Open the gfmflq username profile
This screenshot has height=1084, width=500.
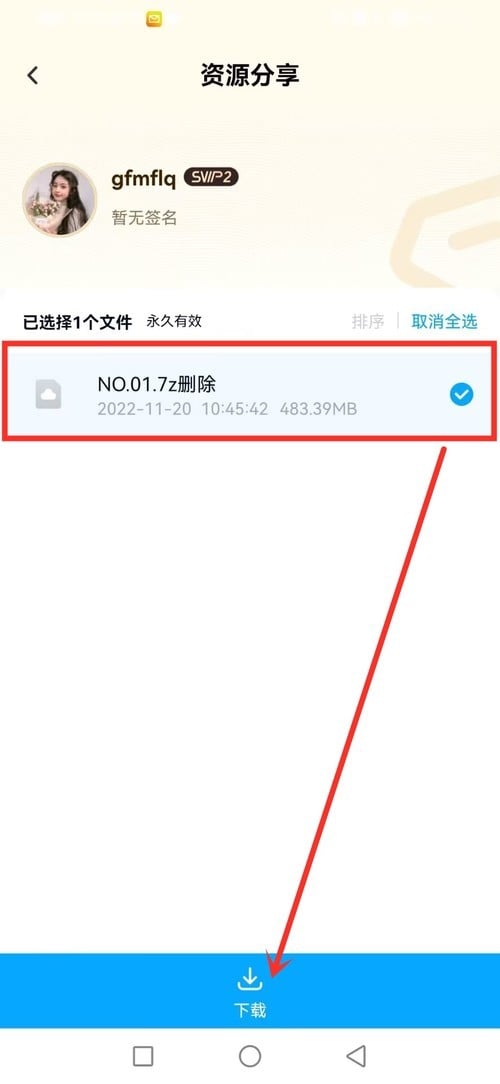(143, 179)
